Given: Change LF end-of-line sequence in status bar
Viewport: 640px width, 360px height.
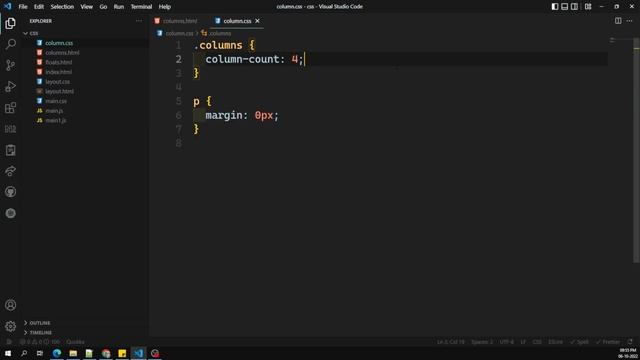Looking at the screenshot, I should tap(523, 342).
